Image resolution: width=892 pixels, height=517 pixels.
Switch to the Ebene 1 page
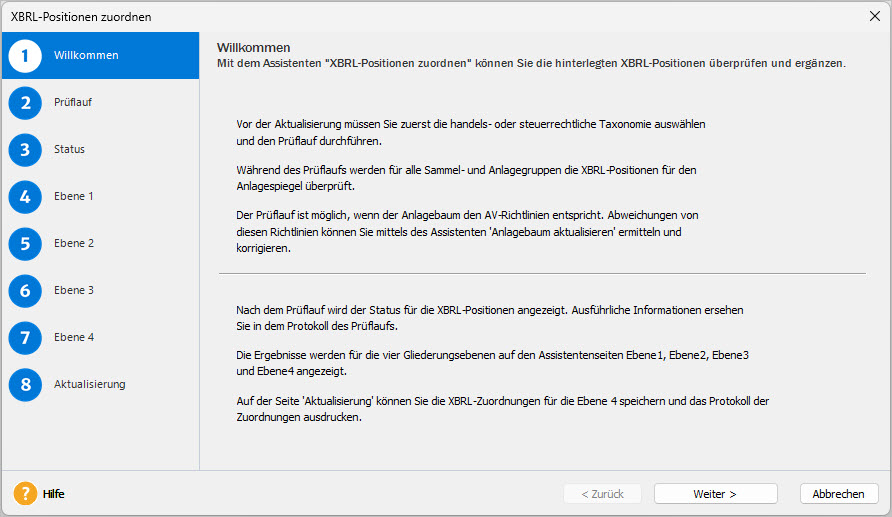coord(73,196)
